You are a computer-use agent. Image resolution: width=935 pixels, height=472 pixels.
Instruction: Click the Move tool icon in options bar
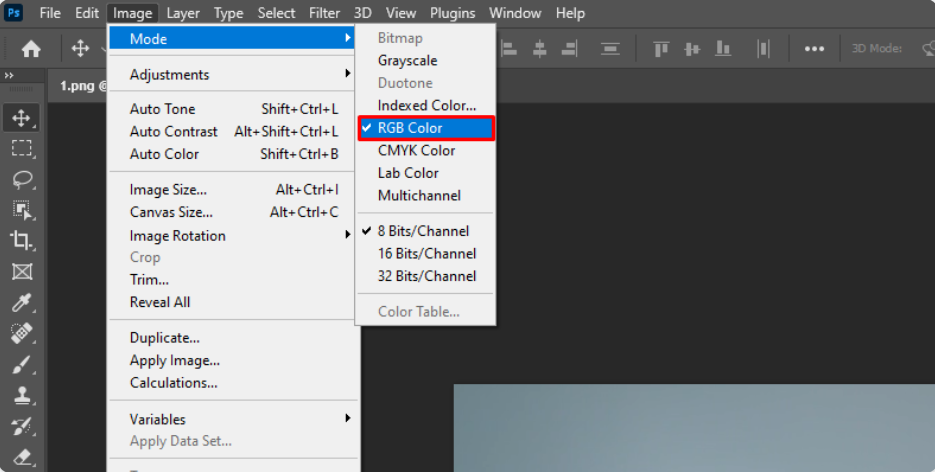(x=81, y=48)
